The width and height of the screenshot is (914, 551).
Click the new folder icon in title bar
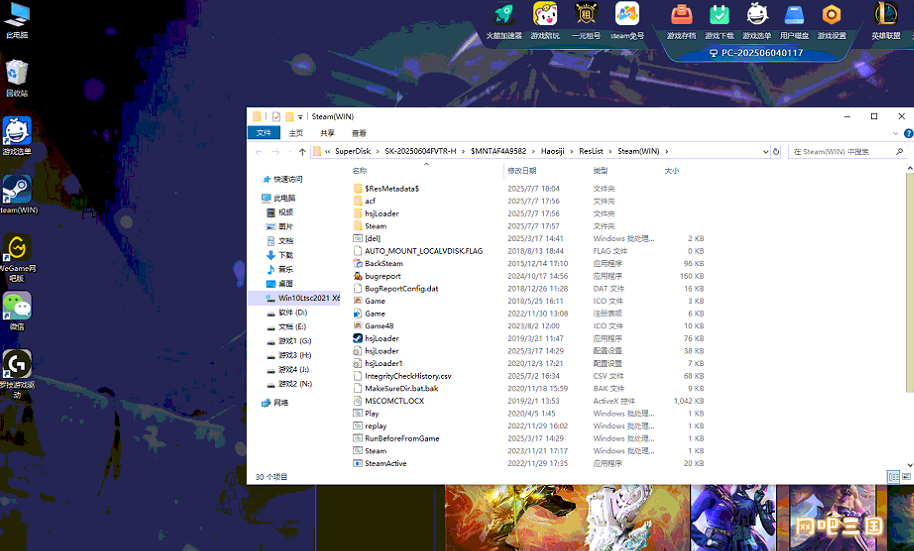coord(289,117)
